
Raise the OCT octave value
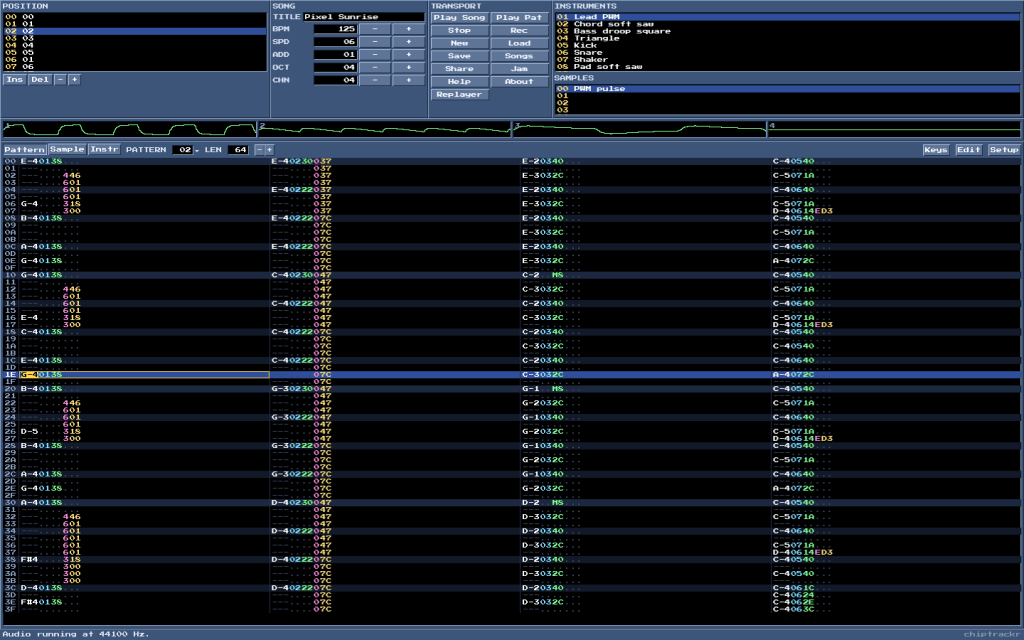click(409, 67)
